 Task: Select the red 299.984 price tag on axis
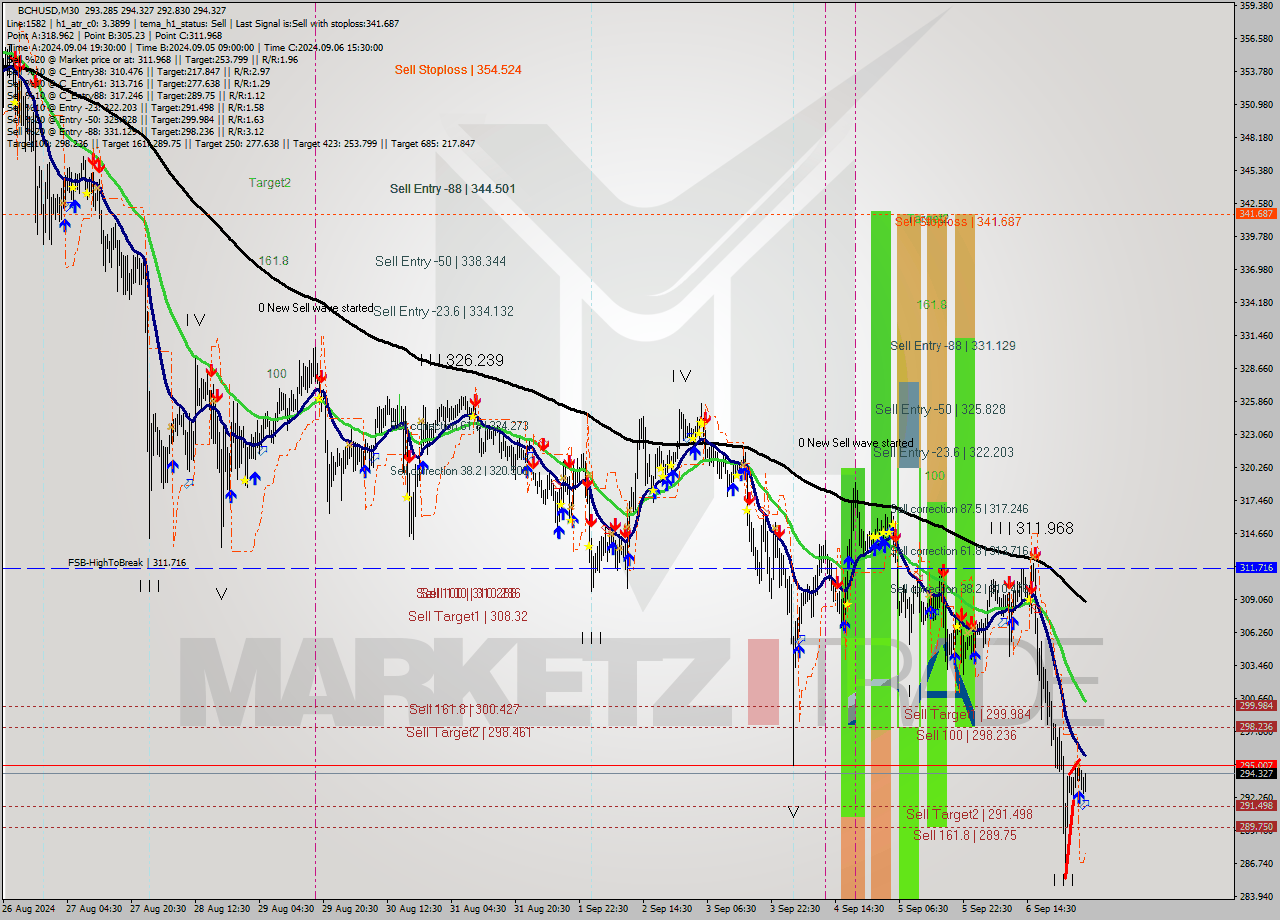click(1256, 706)
